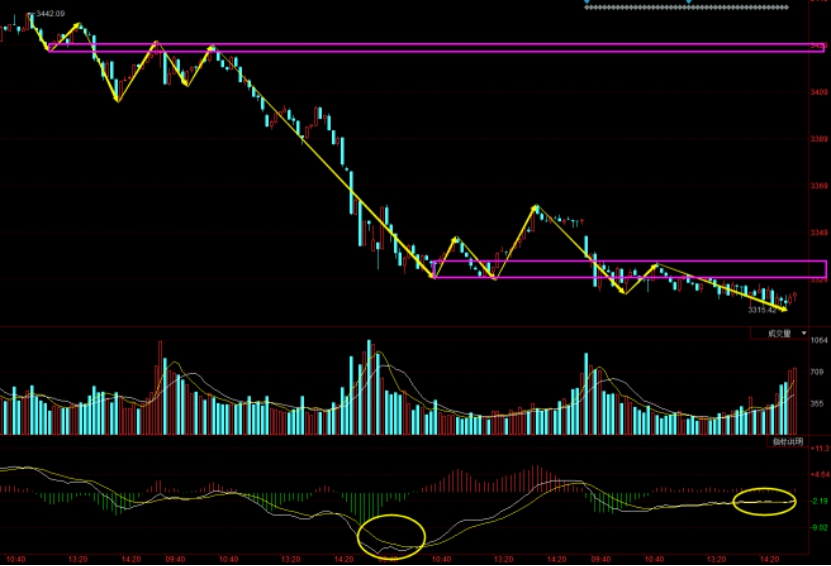831x566 pixels.
Task: Click the -9.02 MACD axis value
Action: pos(819,527)
